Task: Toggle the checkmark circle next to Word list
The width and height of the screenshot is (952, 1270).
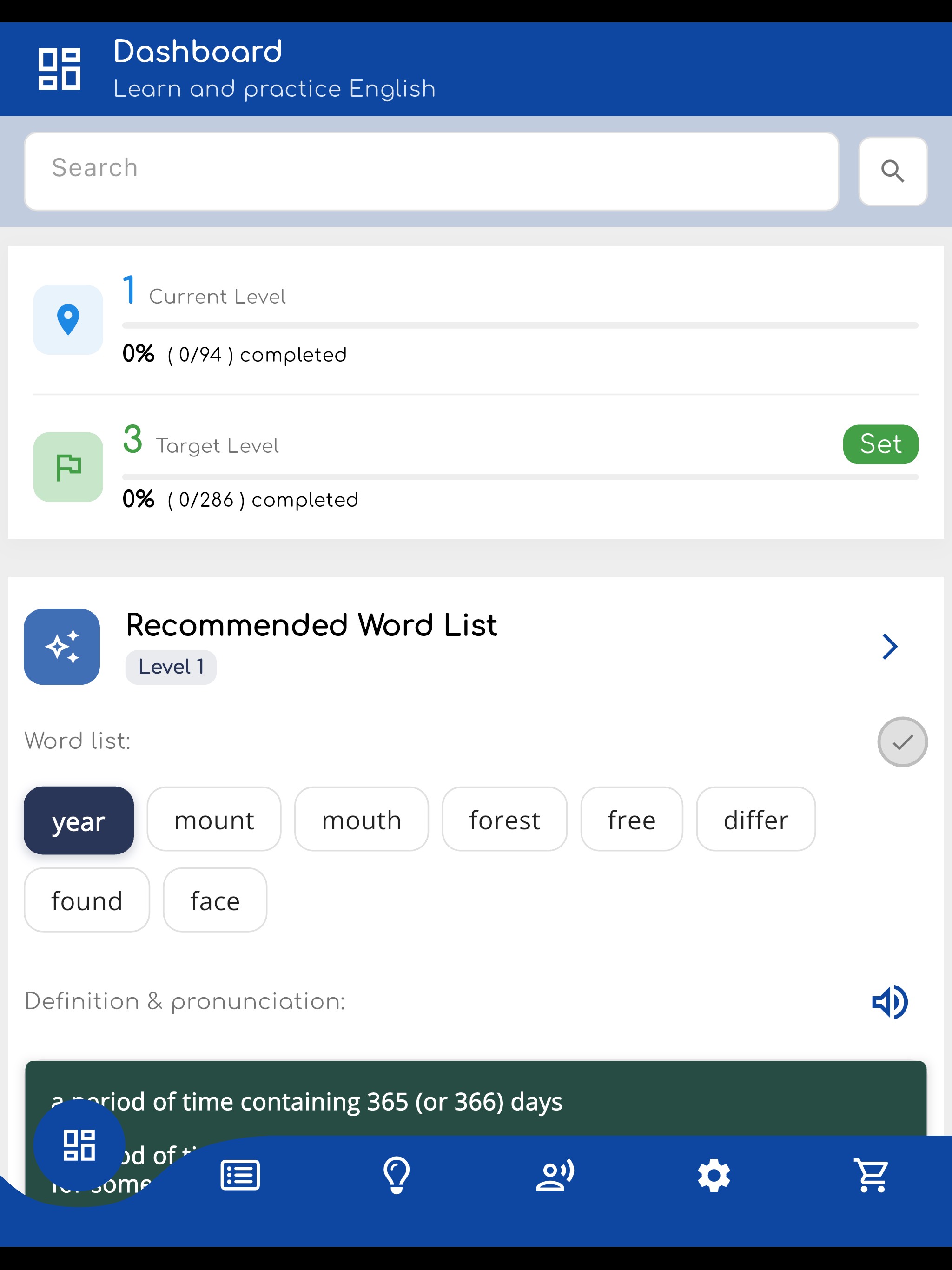Action: [903, 741]
